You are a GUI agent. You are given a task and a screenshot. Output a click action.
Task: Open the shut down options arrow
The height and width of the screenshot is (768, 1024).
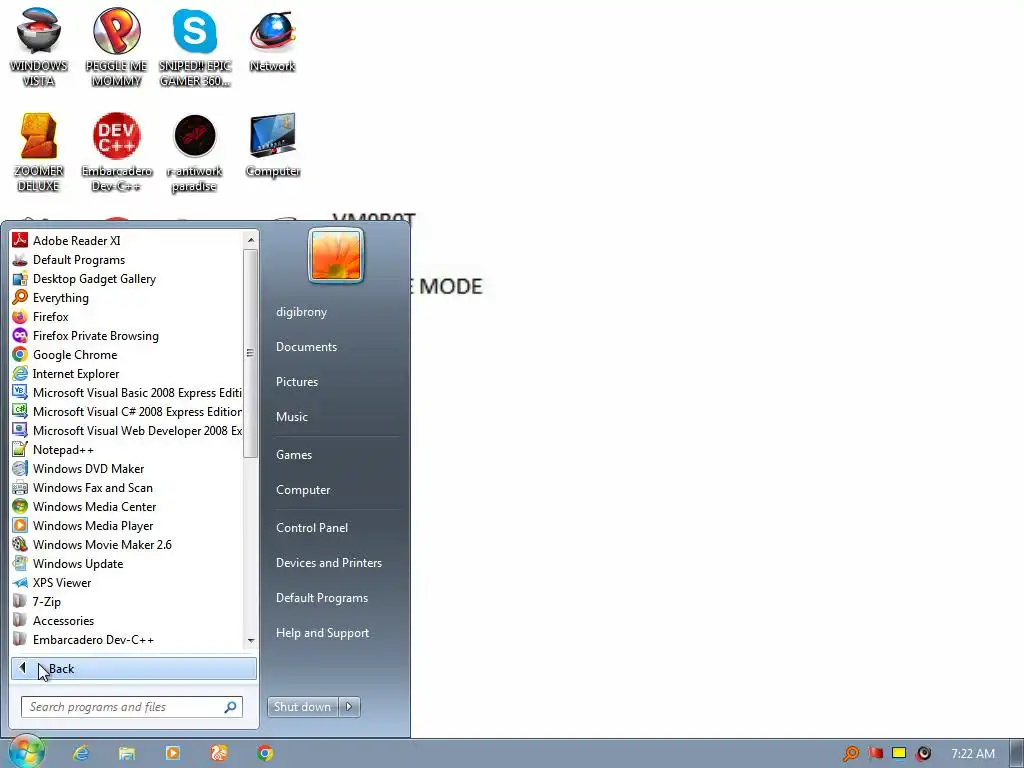[x=349, y=707]
